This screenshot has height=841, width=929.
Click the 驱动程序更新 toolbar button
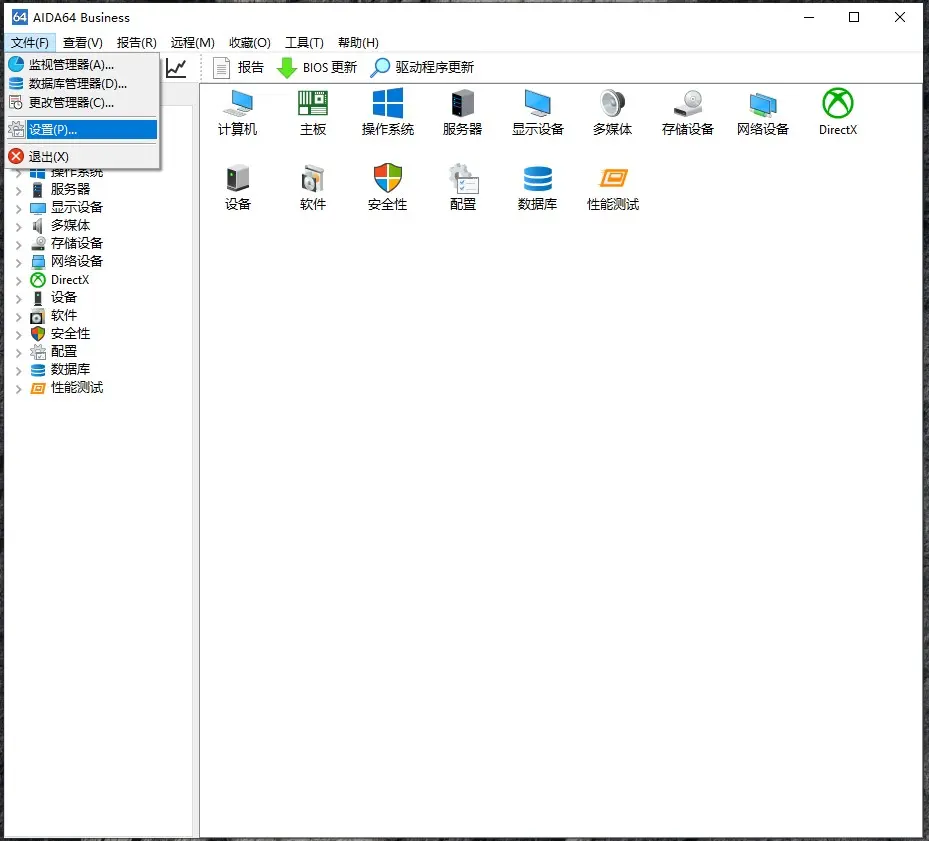tap(422, 68)
